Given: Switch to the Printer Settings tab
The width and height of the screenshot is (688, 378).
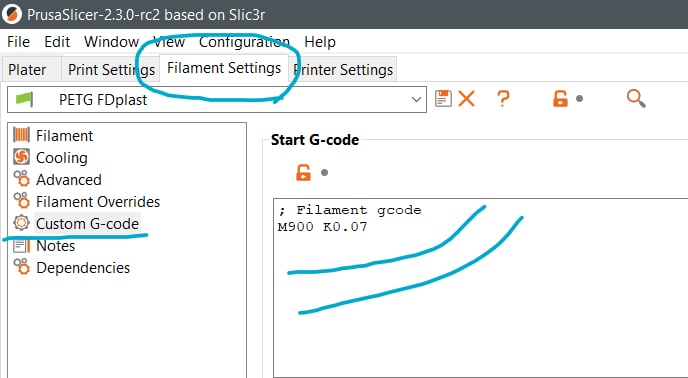Looking at the screenshot, I should click(343, 69).
